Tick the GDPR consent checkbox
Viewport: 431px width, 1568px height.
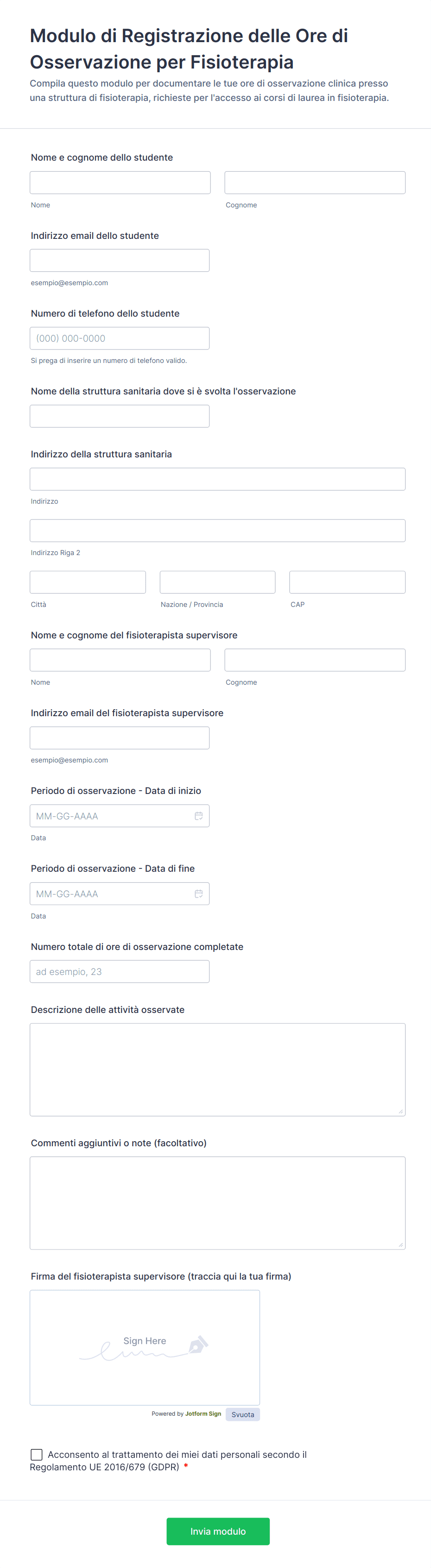tap(37, 1454)
